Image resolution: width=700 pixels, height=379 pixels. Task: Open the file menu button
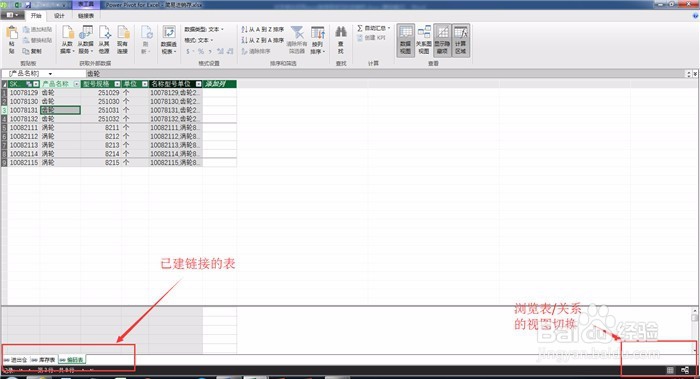coord(12,15)
